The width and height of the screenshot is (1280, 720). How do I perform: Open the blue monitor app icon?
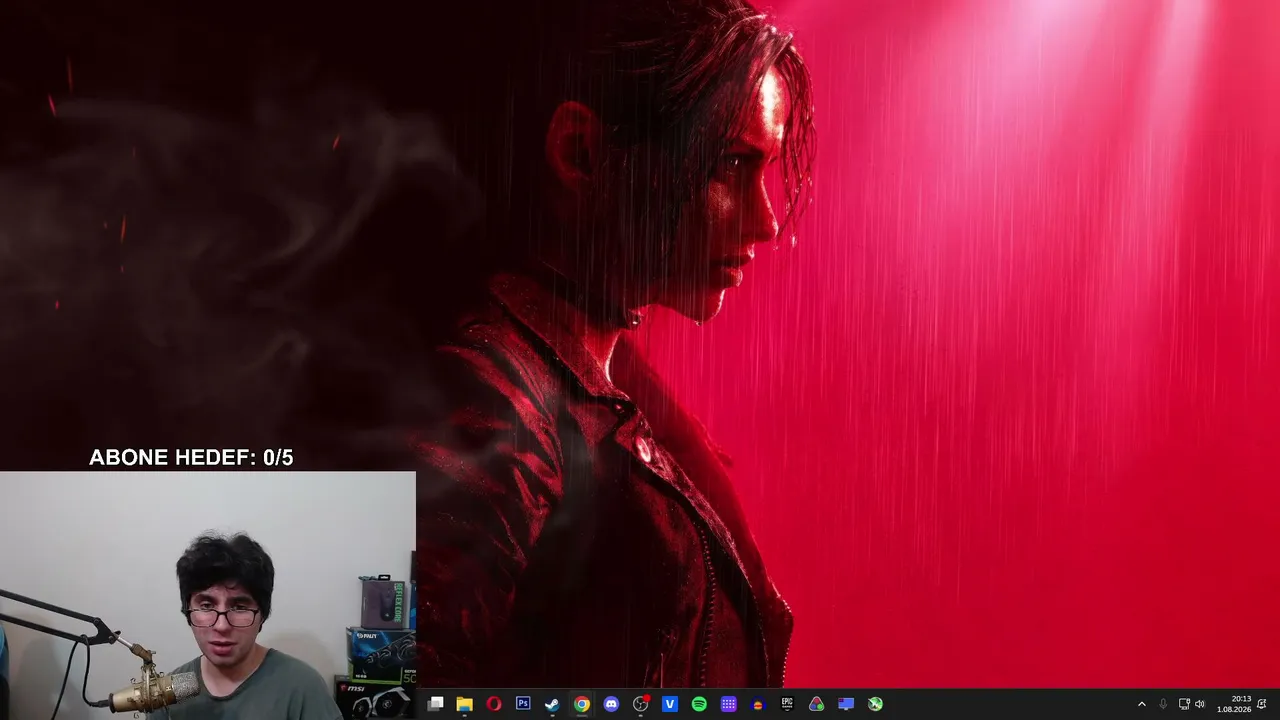pos(846,704)
